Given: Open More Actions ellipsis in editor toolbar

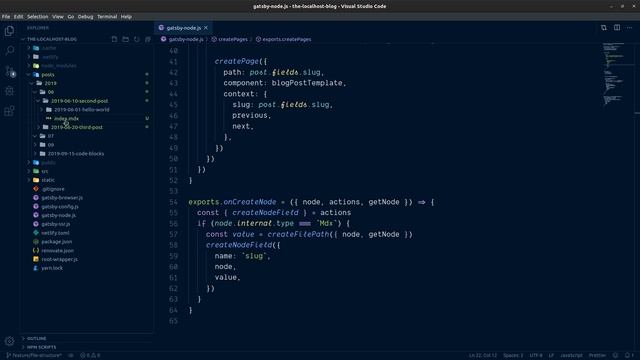Looking at the screenshot, I should point(630,28).
